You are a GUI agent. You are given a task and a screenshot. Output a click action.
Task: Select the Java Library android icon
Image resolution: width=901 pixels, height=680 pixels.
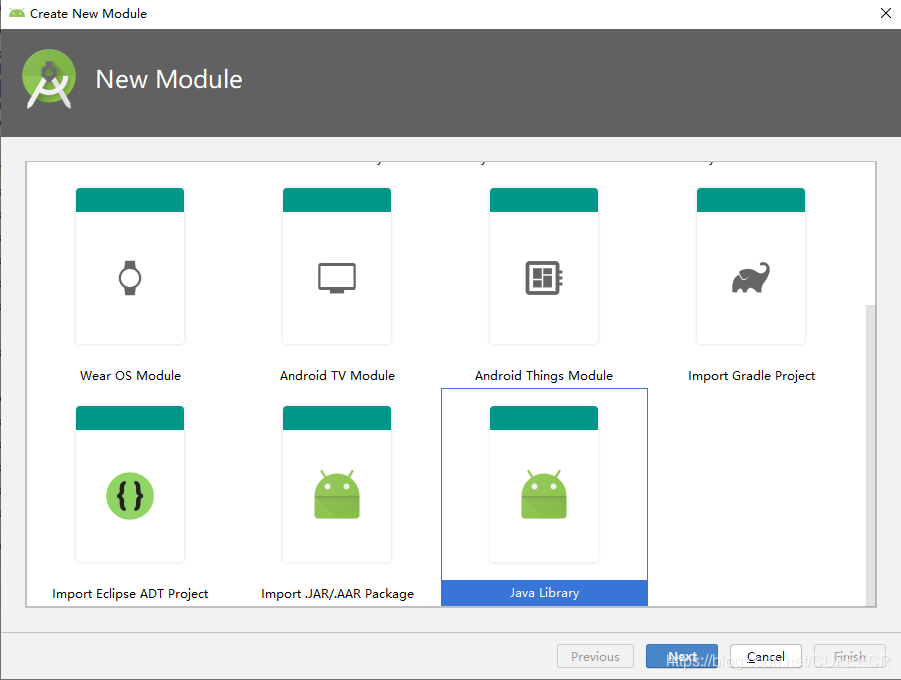(x=544, y=494)
